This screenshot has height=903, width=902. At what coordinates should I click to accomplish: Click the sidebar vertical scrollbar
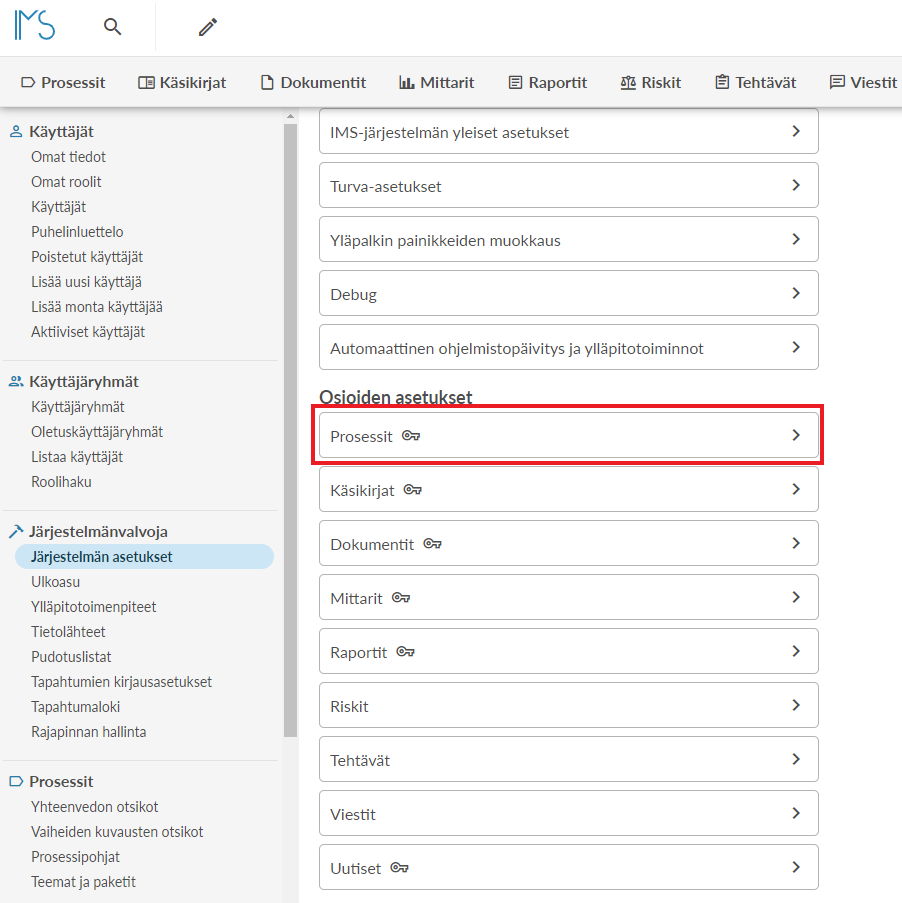pos(290,430)
